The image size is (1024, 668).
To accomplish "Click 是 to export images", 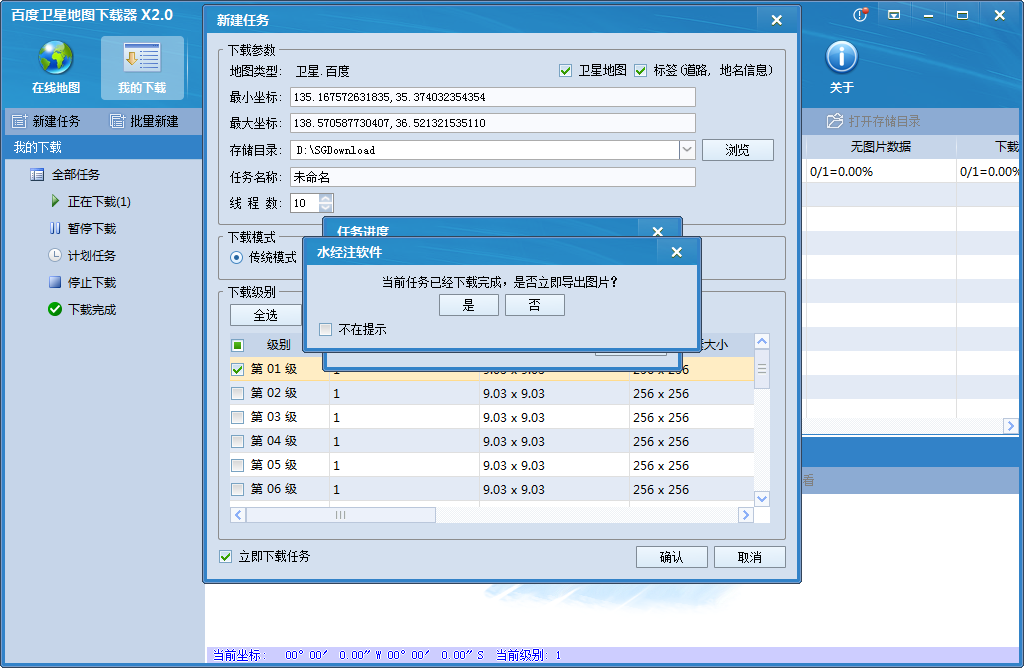I will click(x=468, y=305).
